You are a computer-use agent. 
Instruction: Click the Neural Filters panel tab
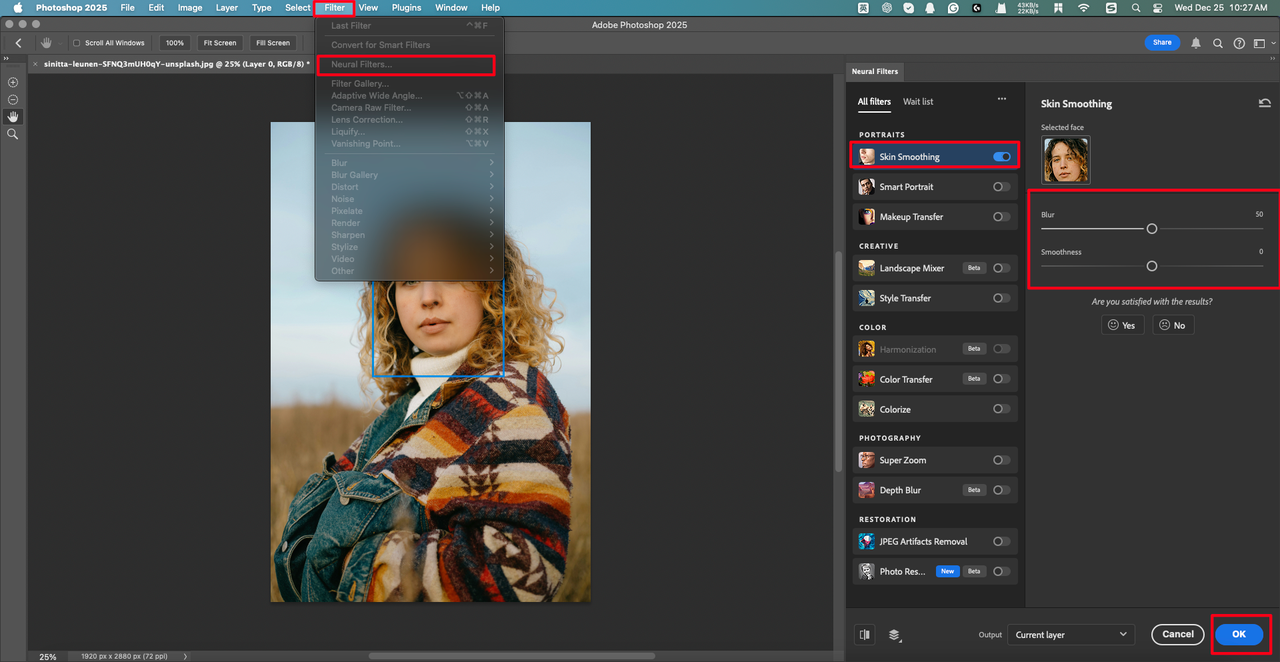coord(874,71)
